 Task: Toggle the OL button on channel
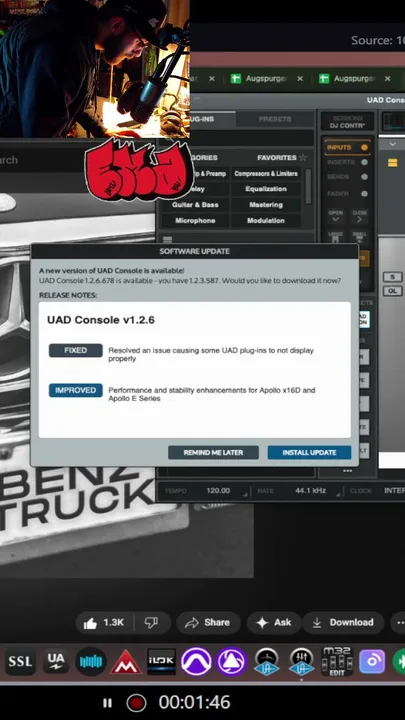pos(393,291)
